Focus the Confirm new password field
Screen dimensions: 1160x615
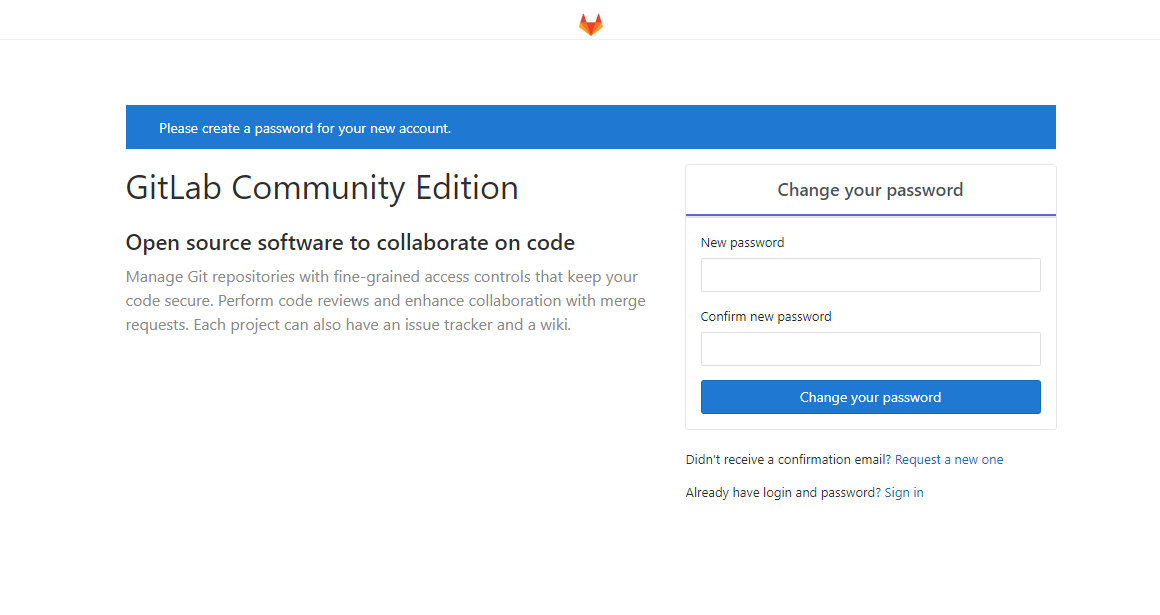(870, 349)
